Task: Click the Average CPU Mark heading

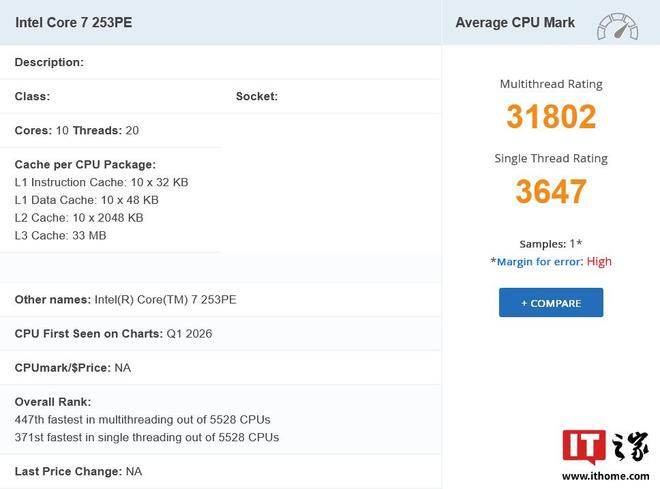Action: [515, 22]
